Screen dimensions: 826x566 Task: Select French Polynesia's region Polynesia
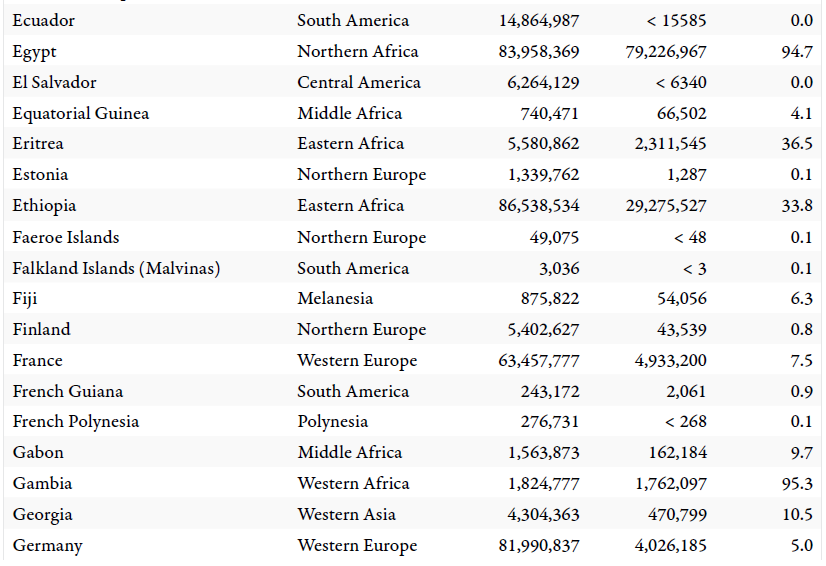coord(333,421)
